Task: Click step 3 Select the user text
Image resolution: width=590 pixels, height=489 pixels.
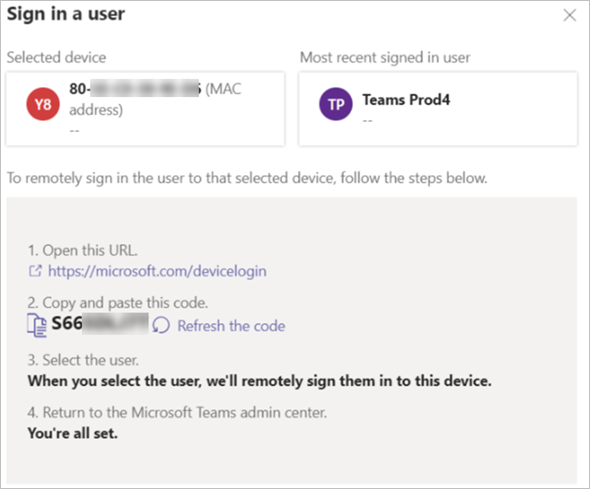Action: click(x=83, y=360)
